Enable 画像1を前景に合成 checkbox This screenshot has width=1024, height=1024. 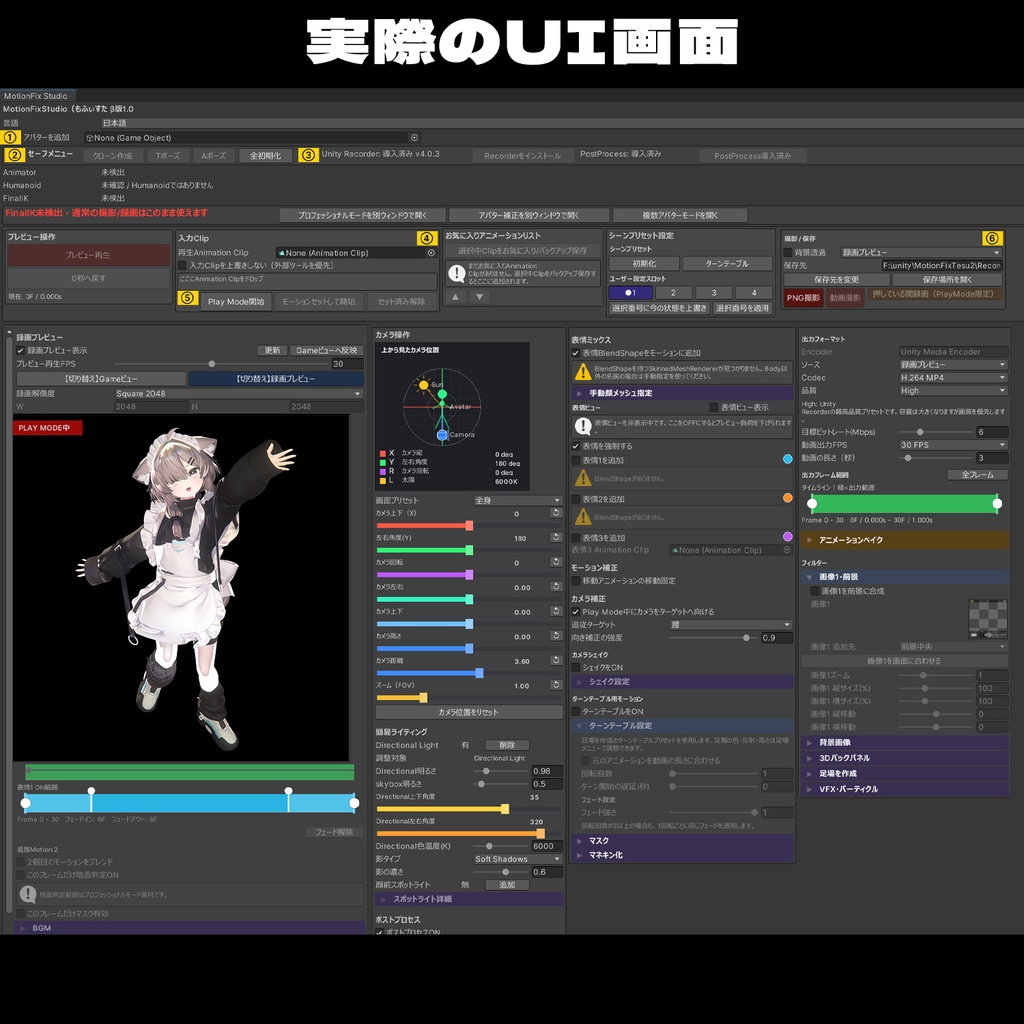pyautogui.click(x=814, y=591)
